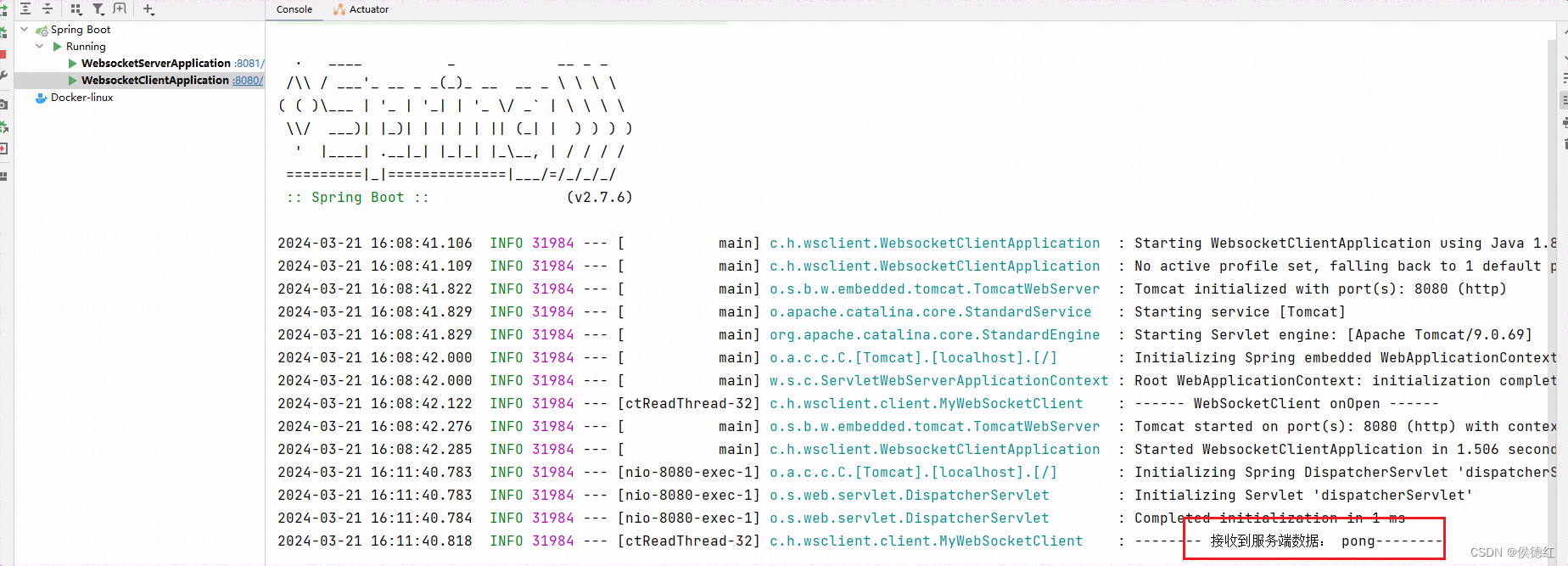The height and width of the screenshot is (566, 1568).
Task: Select the Spring Boot tree item
Action: tap(81, 30)
